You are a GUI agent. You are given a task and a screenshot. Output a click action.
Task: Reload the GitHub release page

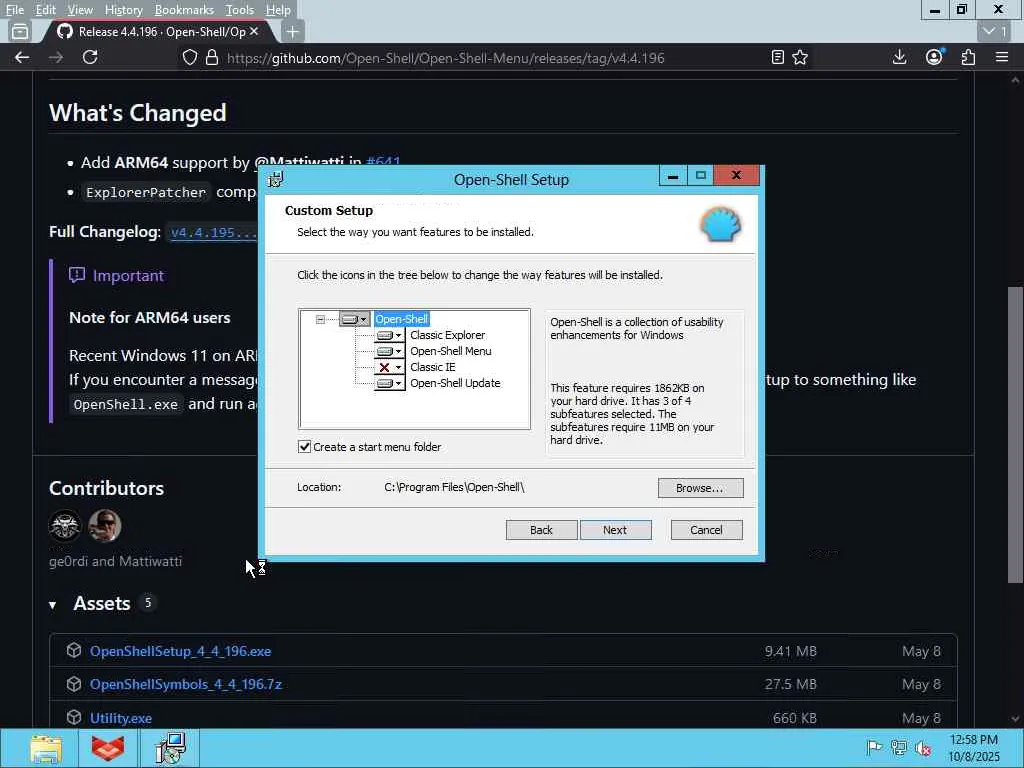point(90,57)
